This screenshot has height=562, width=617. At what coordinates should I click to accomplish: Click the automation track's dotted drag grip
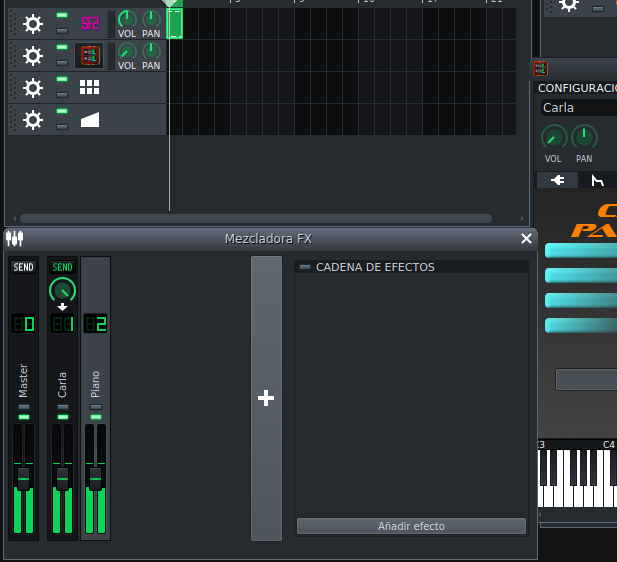click(x=13, y=120)
